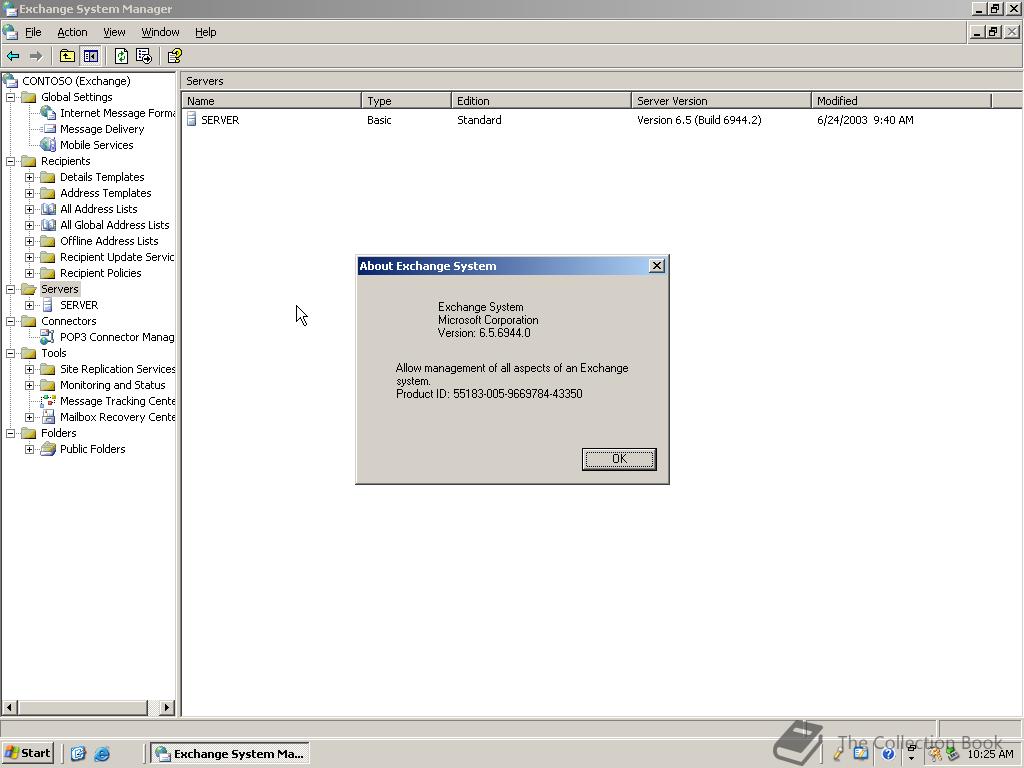Viewport: 1024px width, 768px height.
Task: Open the Help menu
Action: 205,32
